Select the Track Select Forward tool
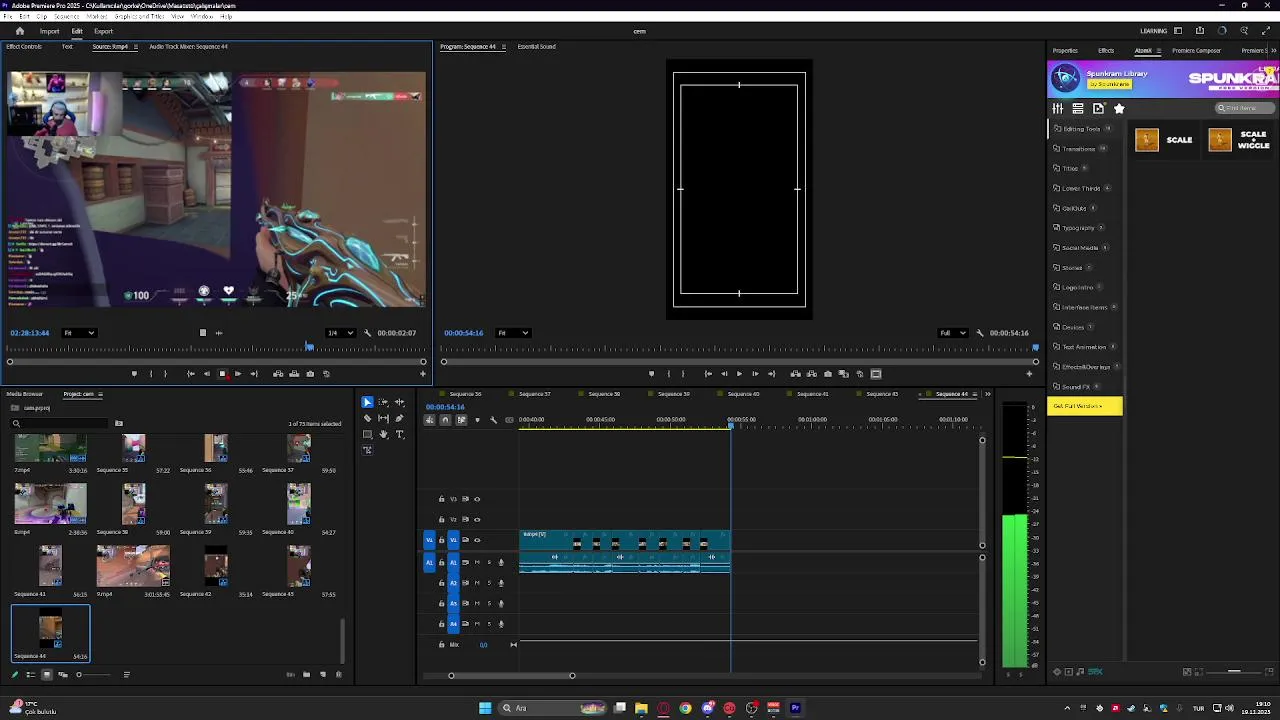1280x720 pixels. pyautogui.click(x=383, y=402)
